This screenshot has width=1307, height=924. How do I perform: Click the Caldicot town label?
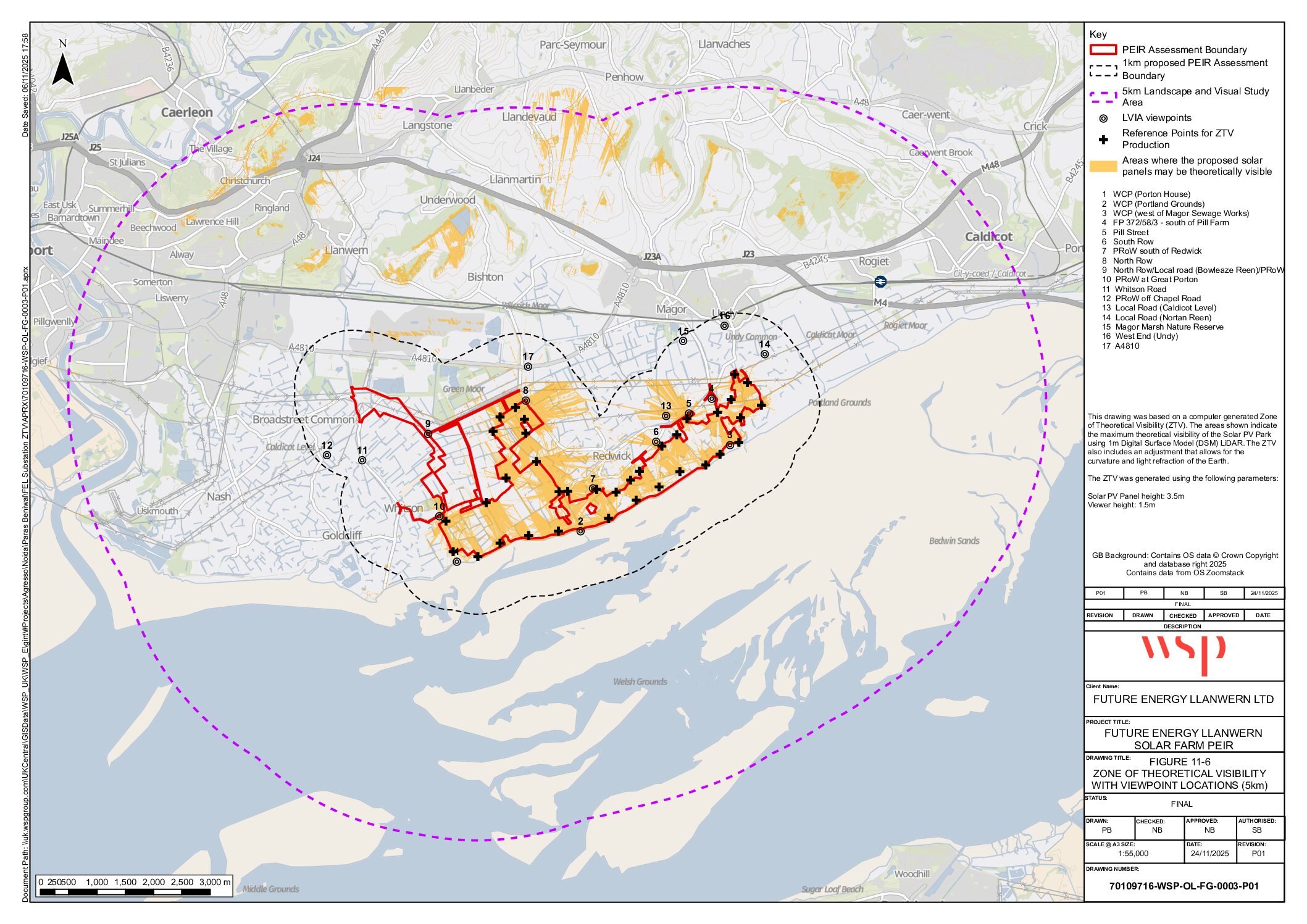tap(988, 237)
